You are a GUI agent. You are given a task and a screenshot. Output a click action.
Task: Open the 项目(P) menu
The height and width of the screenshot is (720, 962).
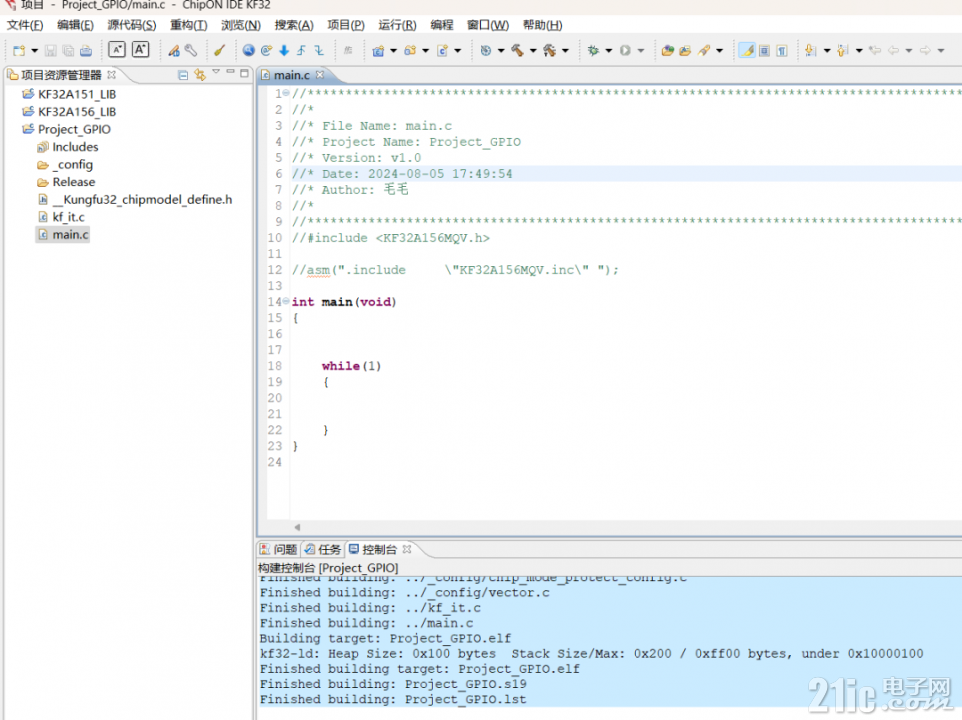pyautogui.click(x=346, y=25)
